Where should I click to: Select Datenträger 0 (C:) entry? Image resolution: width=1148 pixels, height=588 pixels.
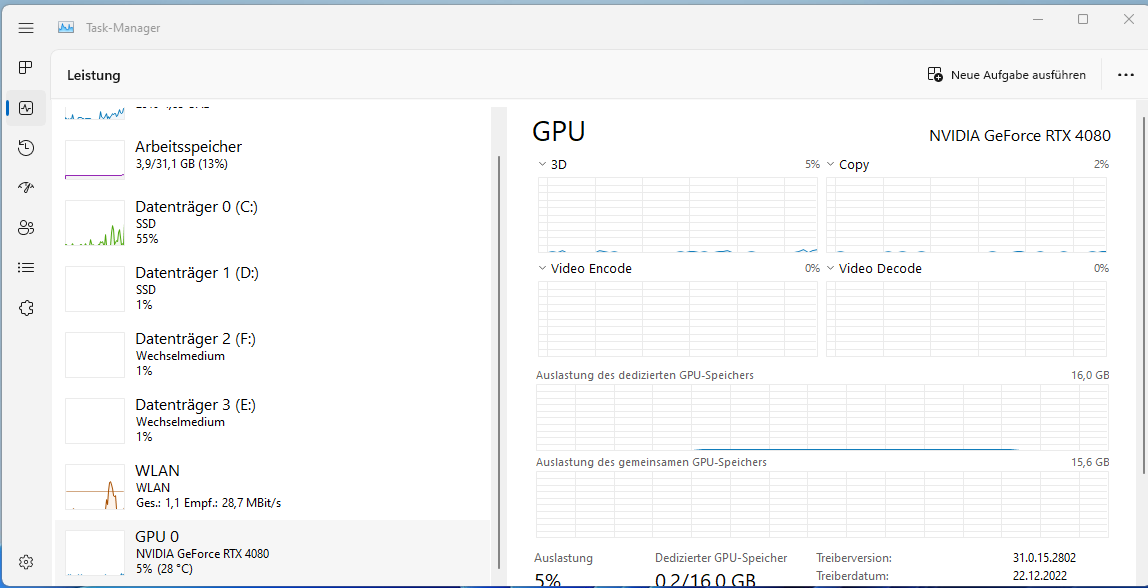point(272,223)
